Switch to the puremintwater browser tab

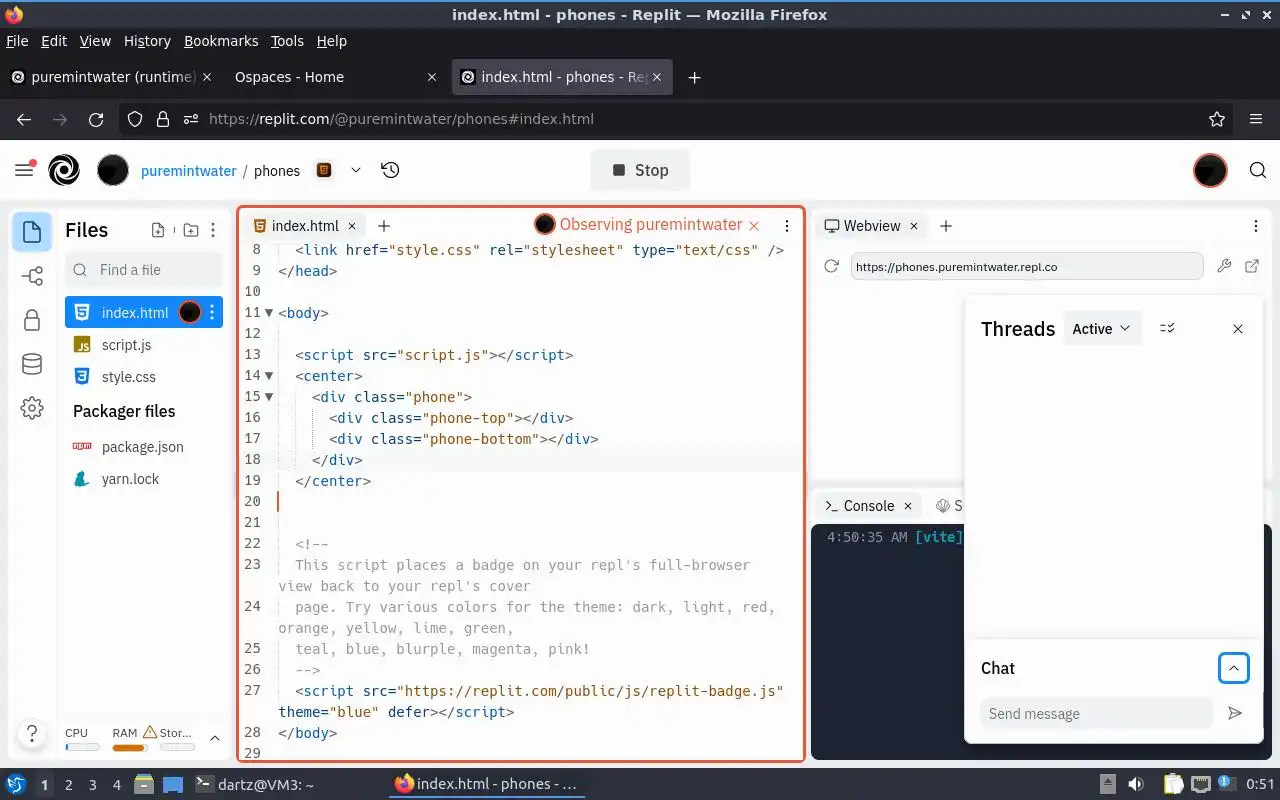pos(110,77)
